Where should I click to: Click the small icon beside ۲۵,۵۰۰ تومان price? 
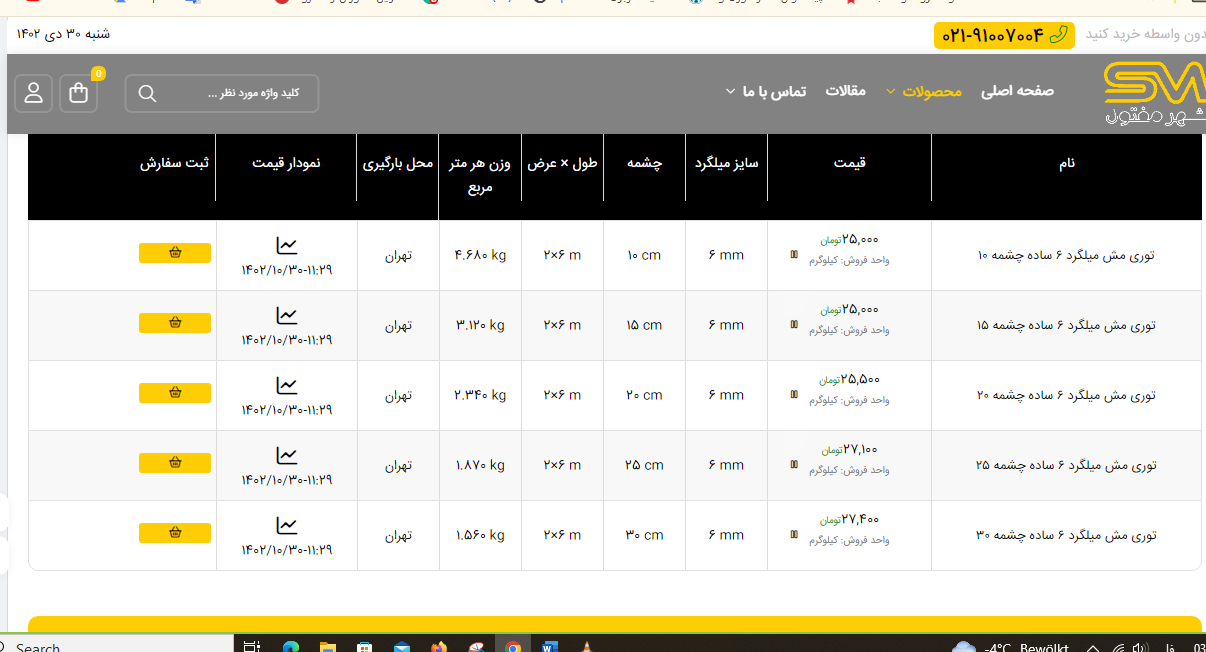pos(794,394)
